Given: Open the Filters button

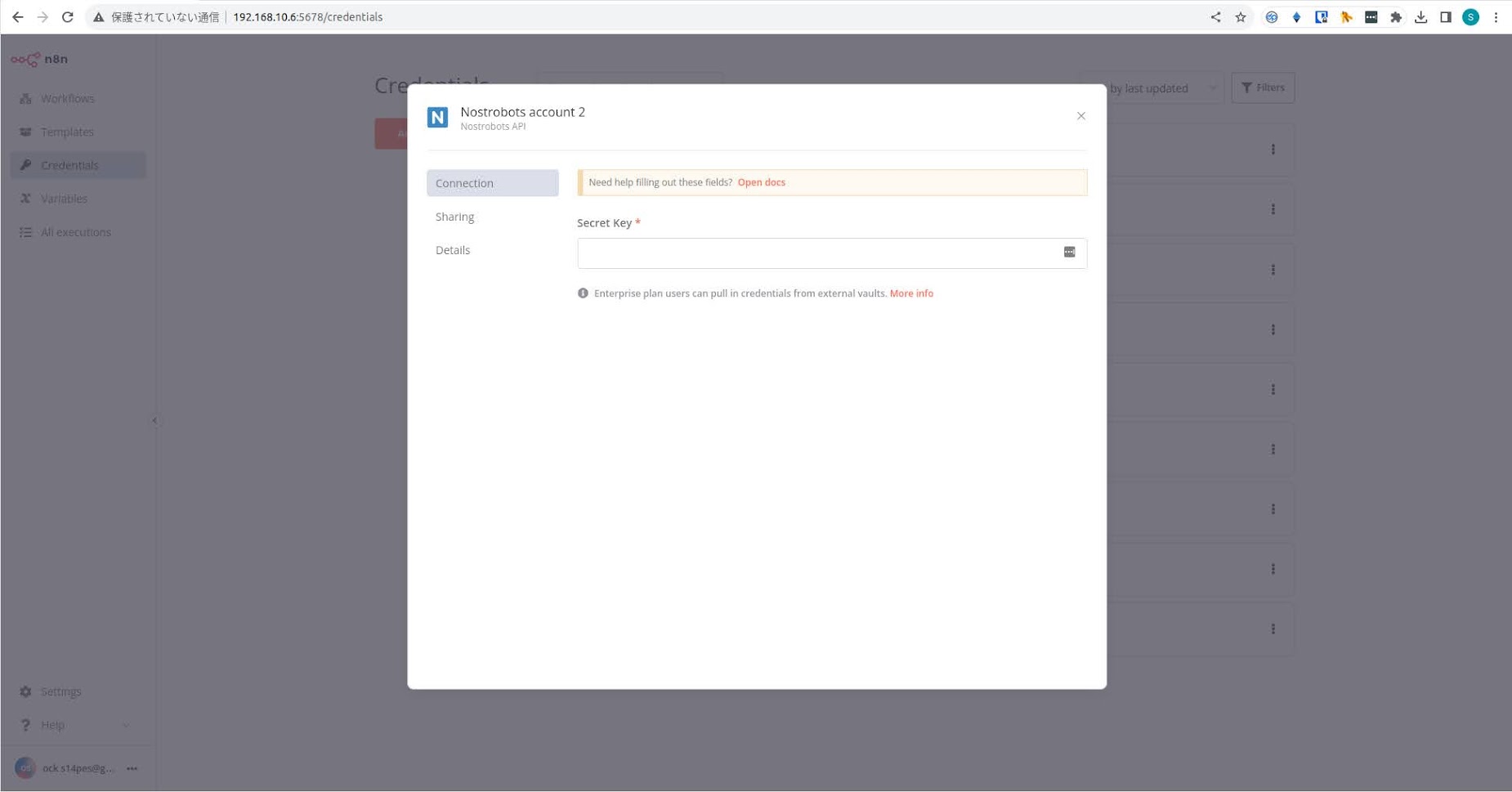Looking at the screenshot, I should point(1263,87).
